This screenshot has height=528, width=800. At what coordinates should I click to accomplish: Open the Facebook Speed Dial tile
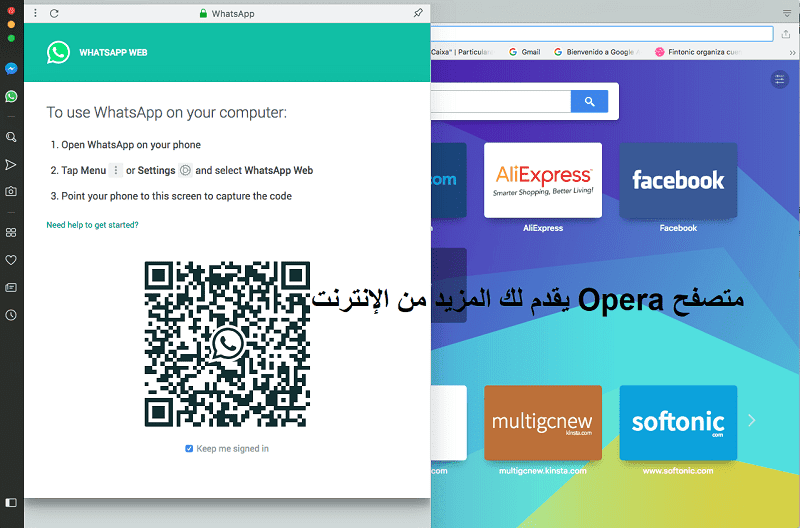tap(678, 180)
